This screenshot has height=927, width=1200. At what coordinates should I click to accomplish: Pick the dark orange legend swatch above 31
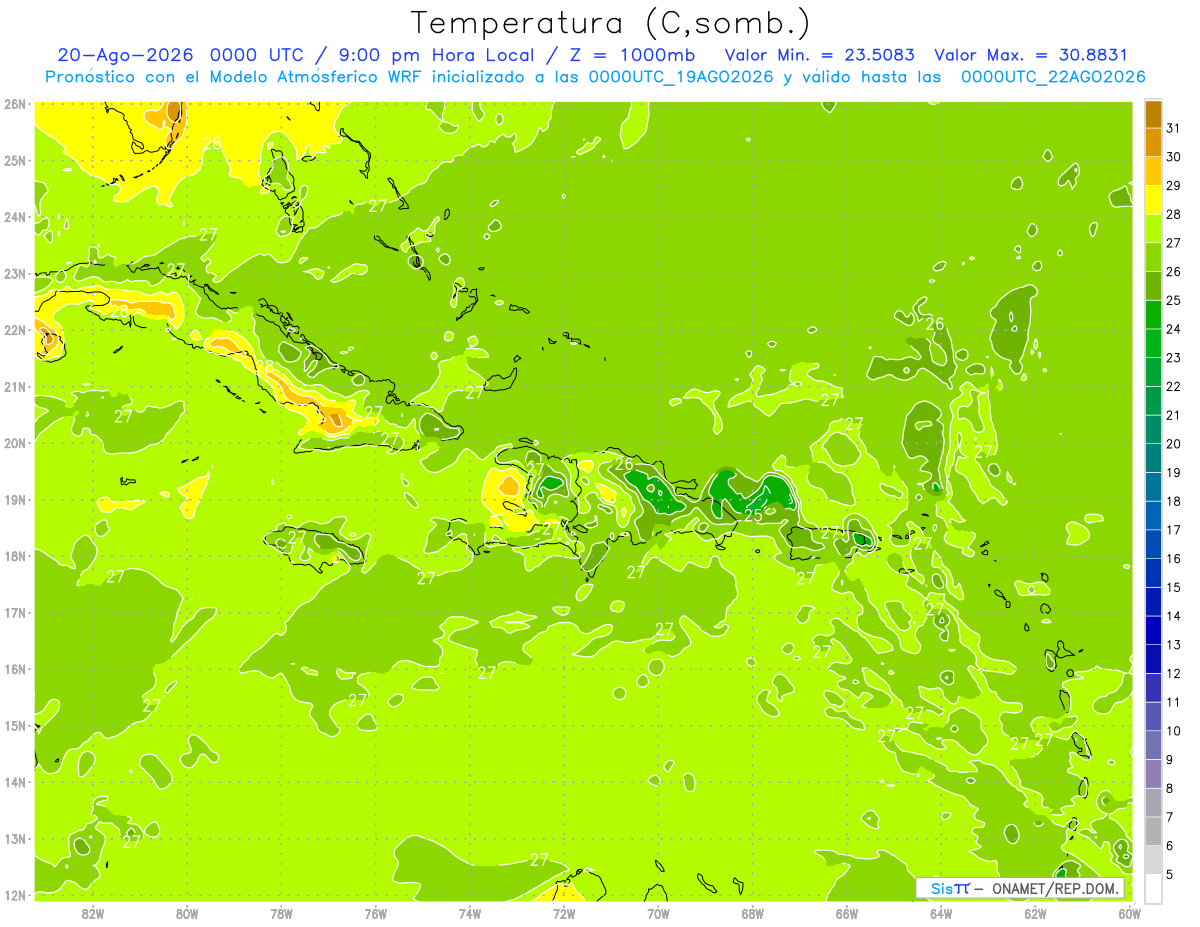[x=1153, y=114]
